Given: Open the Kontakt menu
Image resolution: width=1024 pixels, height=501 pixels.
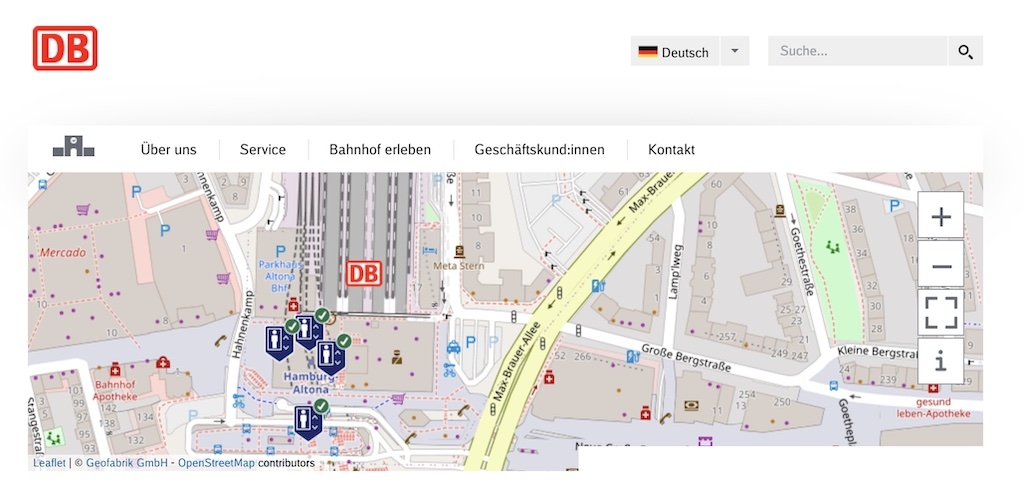Looking at the screenshot, I should (x=671, y=150).
